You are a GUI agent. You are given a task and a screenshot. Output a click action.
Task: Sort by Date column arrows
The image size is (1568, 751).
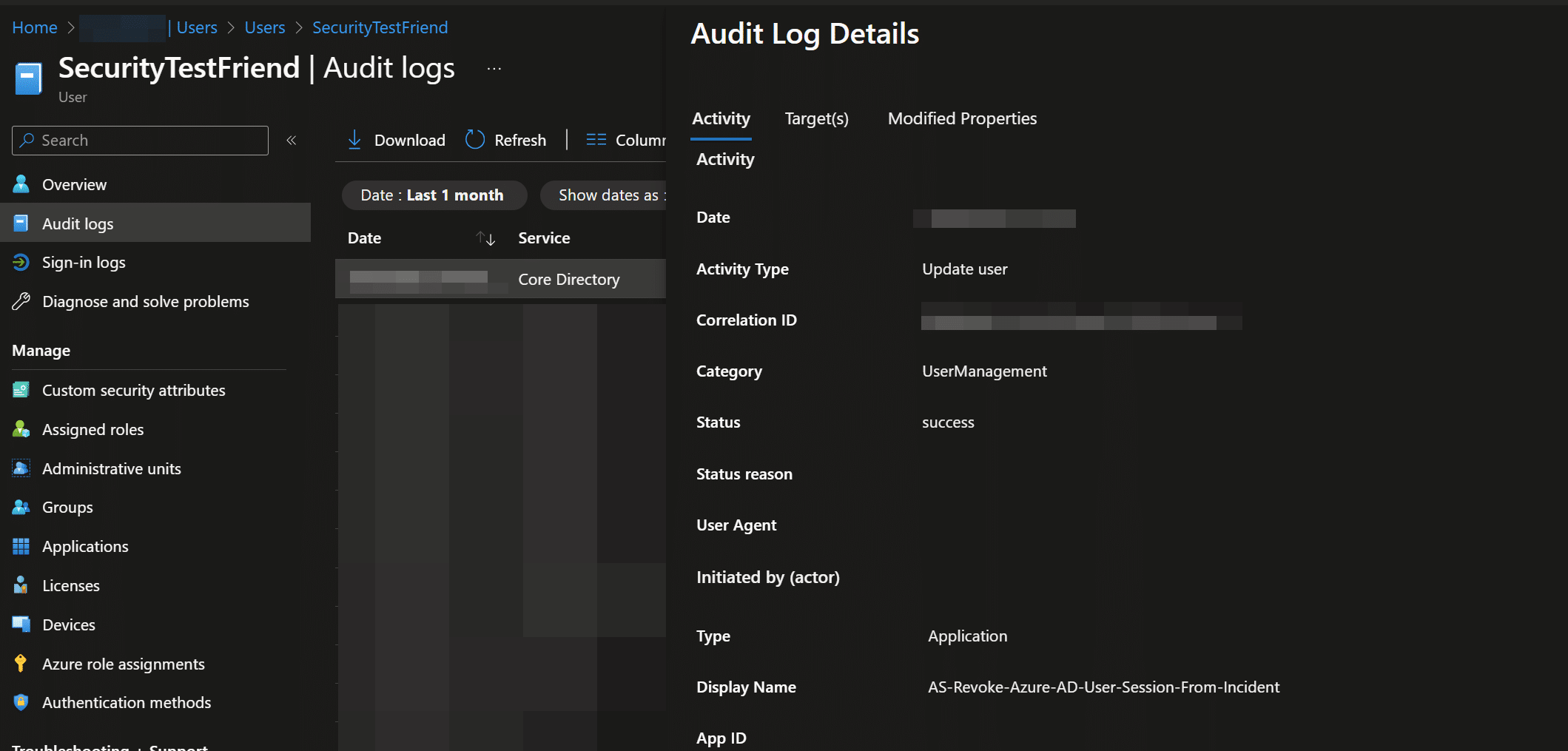(485, 238)
